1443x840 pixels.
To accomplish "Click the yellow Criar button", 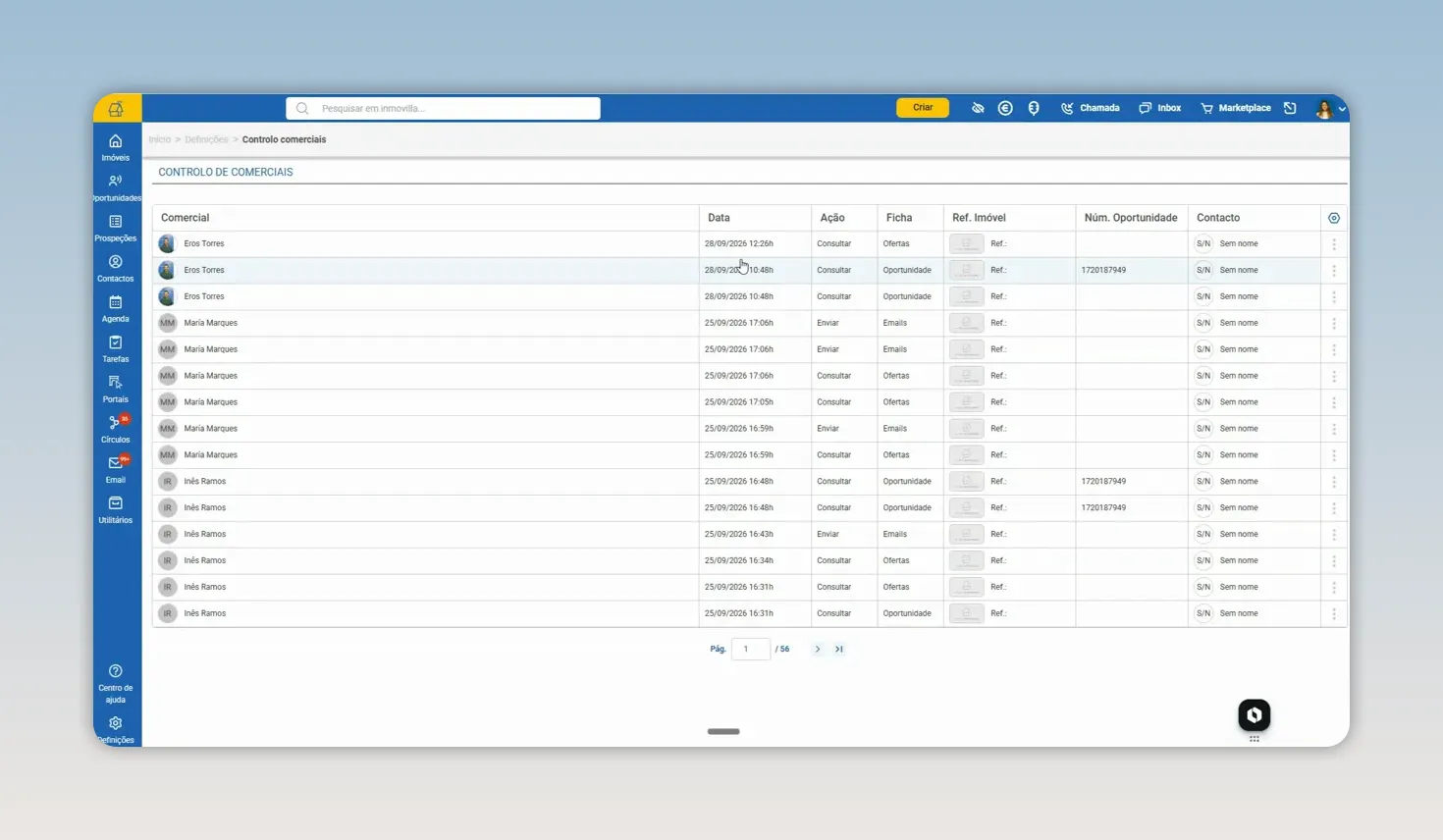I will (x=923, y=108).
